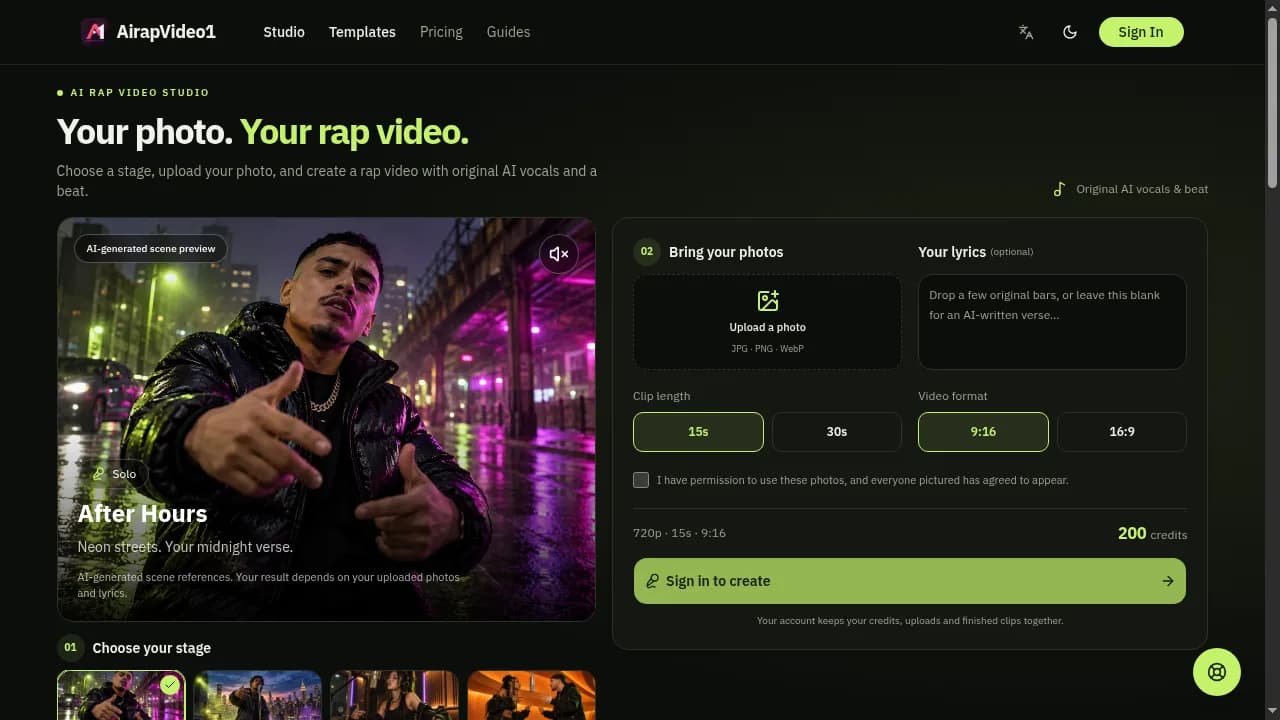
Task: Focus the lyrics text box
Action: point(1052,322)
